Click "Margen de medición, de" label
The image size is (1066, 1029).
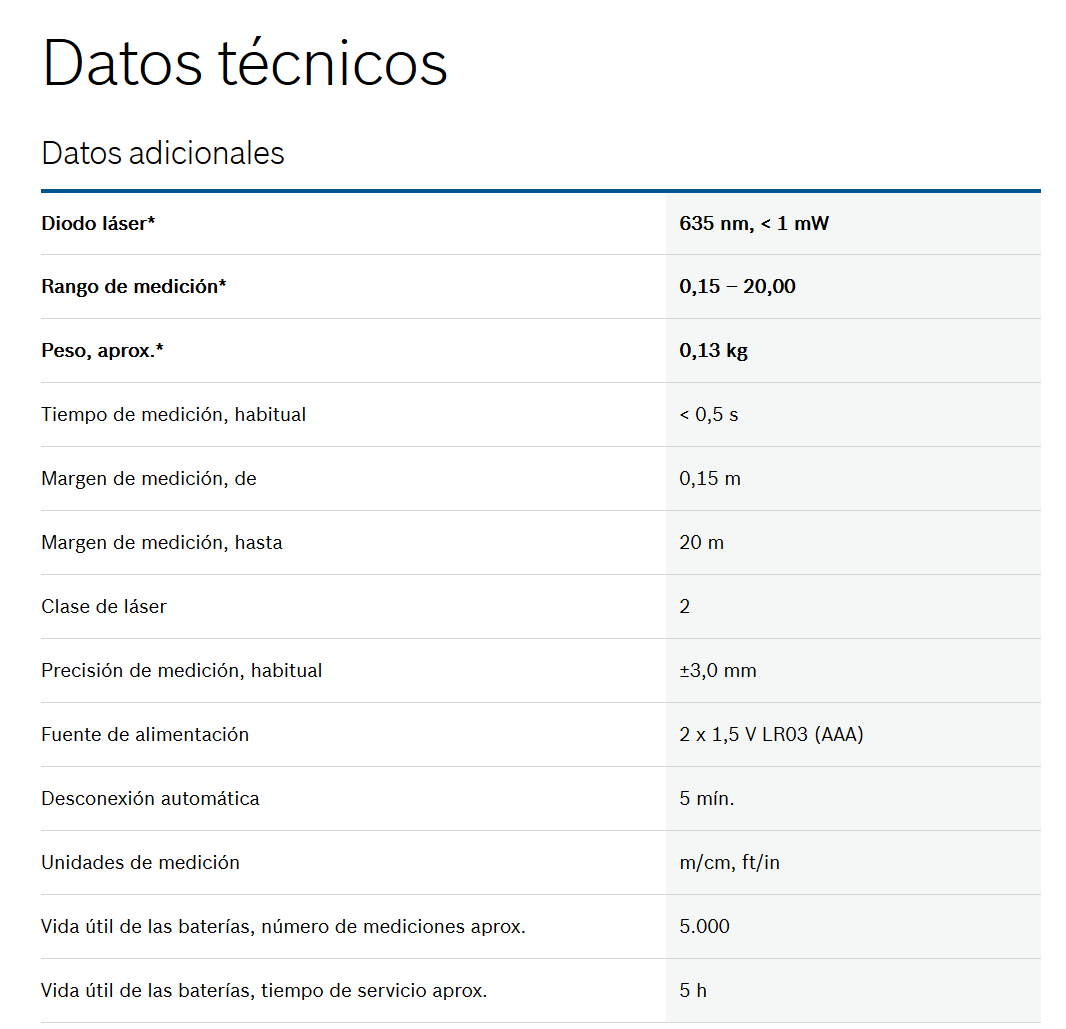tap(148, 479)
